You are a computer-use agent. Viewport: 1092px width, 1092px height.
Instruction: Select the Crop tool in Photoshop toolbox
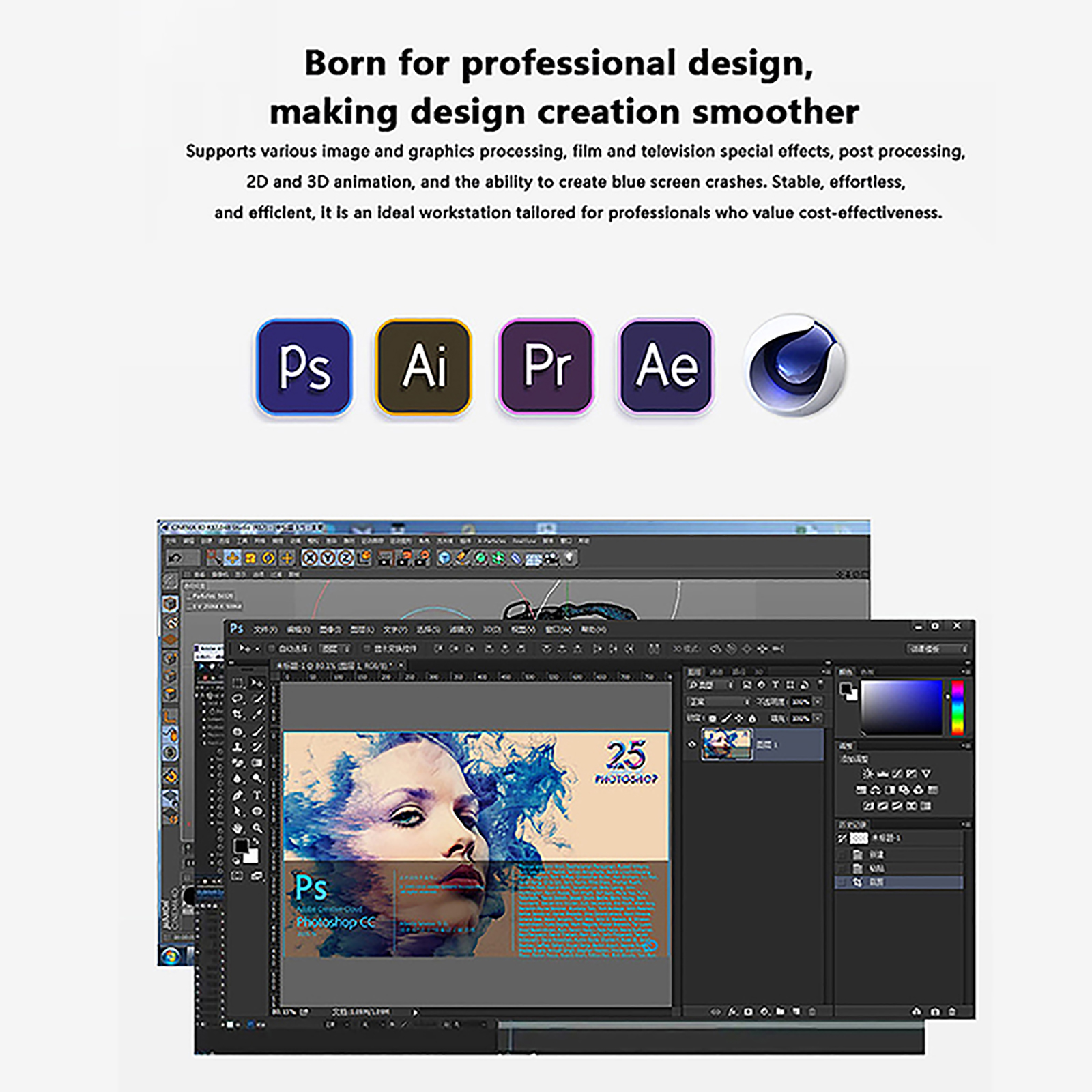coord(238,714)
